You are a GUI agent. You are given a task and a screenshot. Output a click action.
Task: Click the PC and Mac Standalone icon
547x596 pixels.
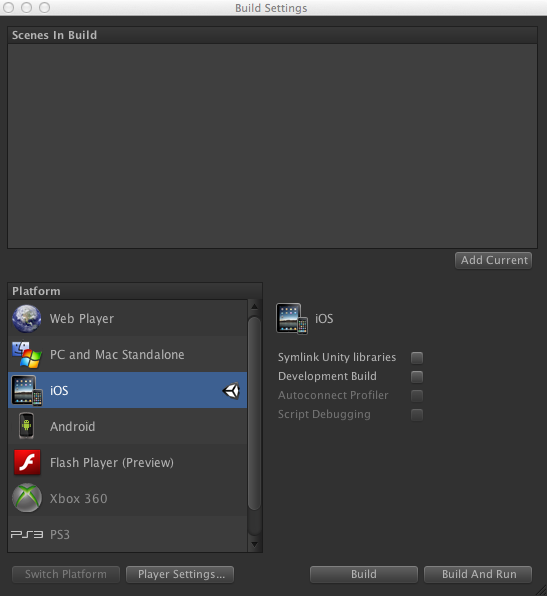27,355
